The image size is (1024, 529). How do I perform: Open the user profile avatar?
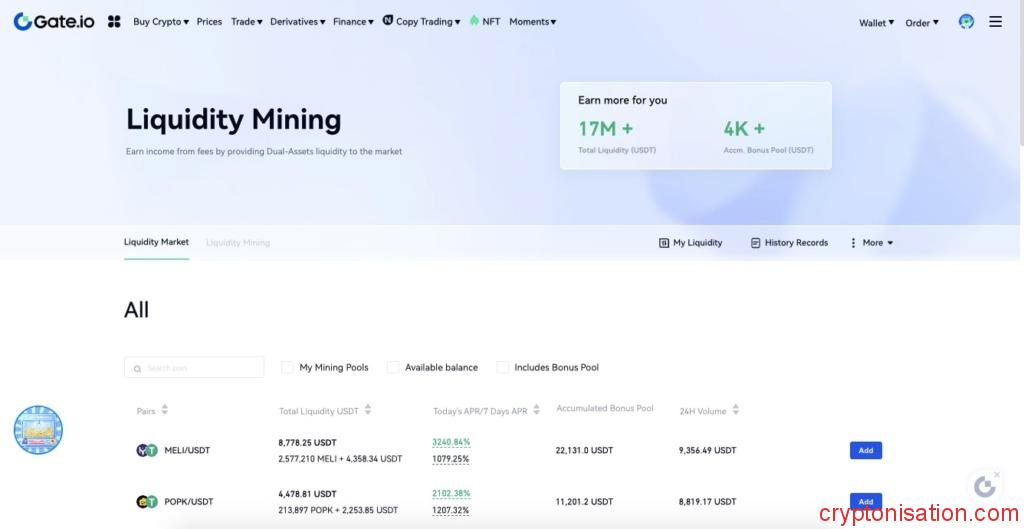click(967, 22)
